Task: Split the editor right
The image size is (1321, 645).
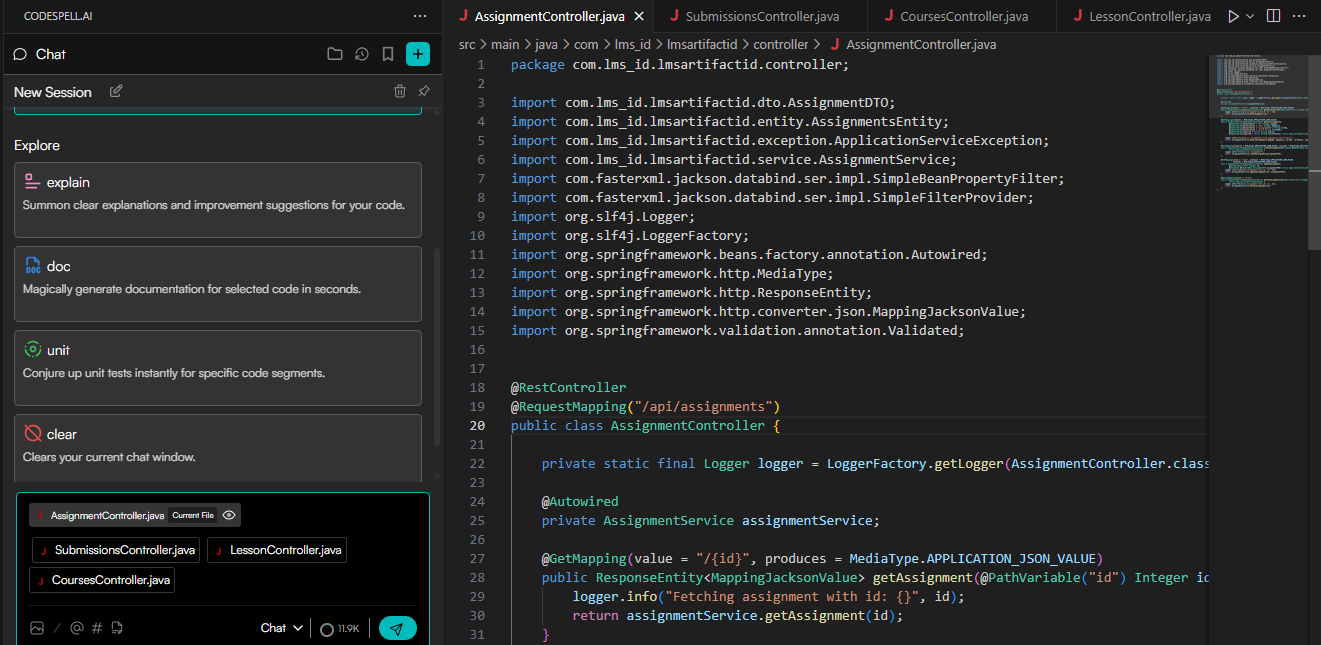Action: (1273, 16)
